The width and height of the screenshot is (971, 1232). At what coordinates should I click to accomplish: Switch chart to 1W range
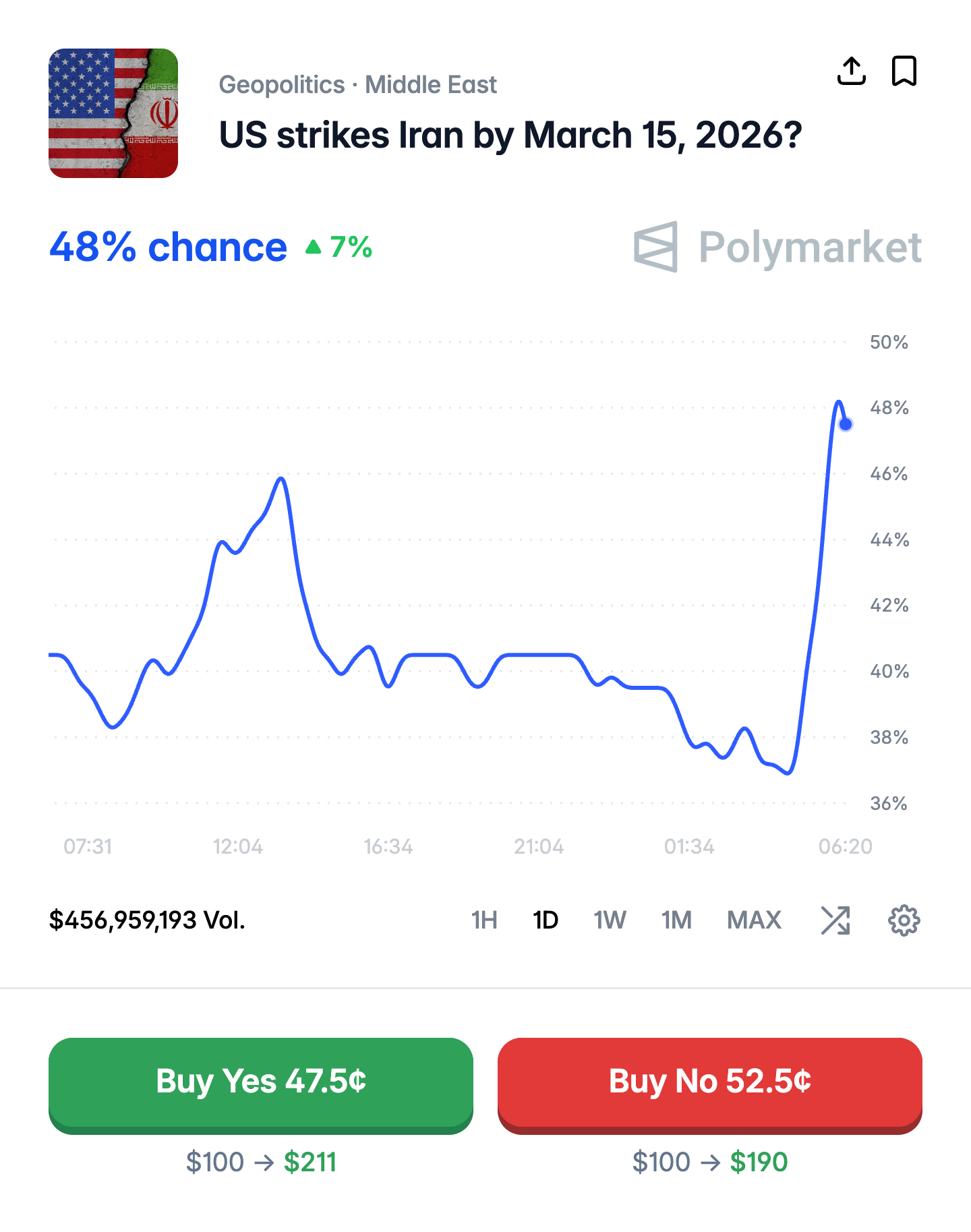tap(610, 920)
